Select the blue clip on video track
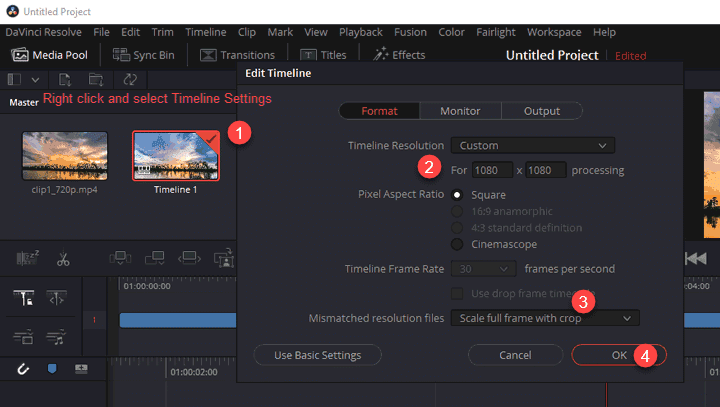 point(178,320)
